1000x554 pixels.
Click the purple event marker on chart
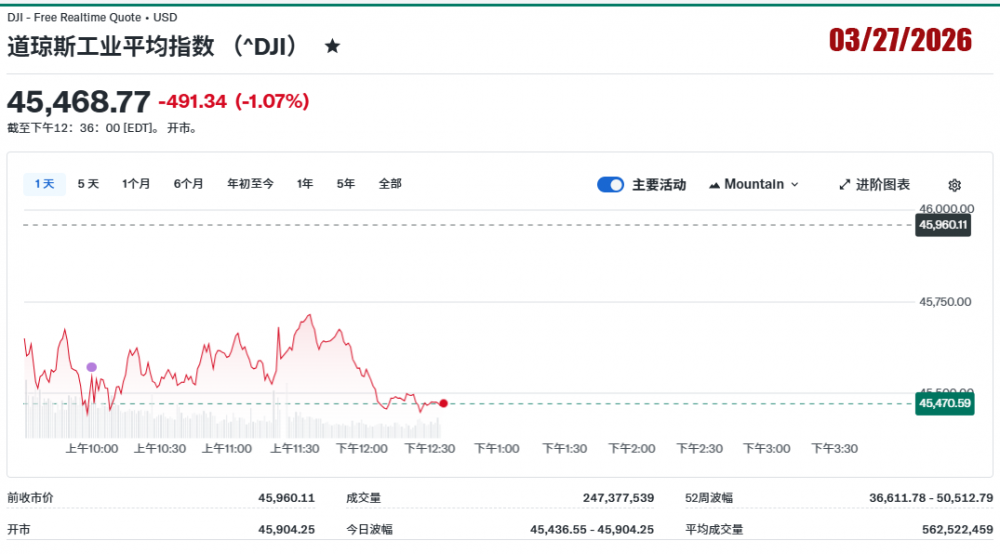tap(92, 367)
